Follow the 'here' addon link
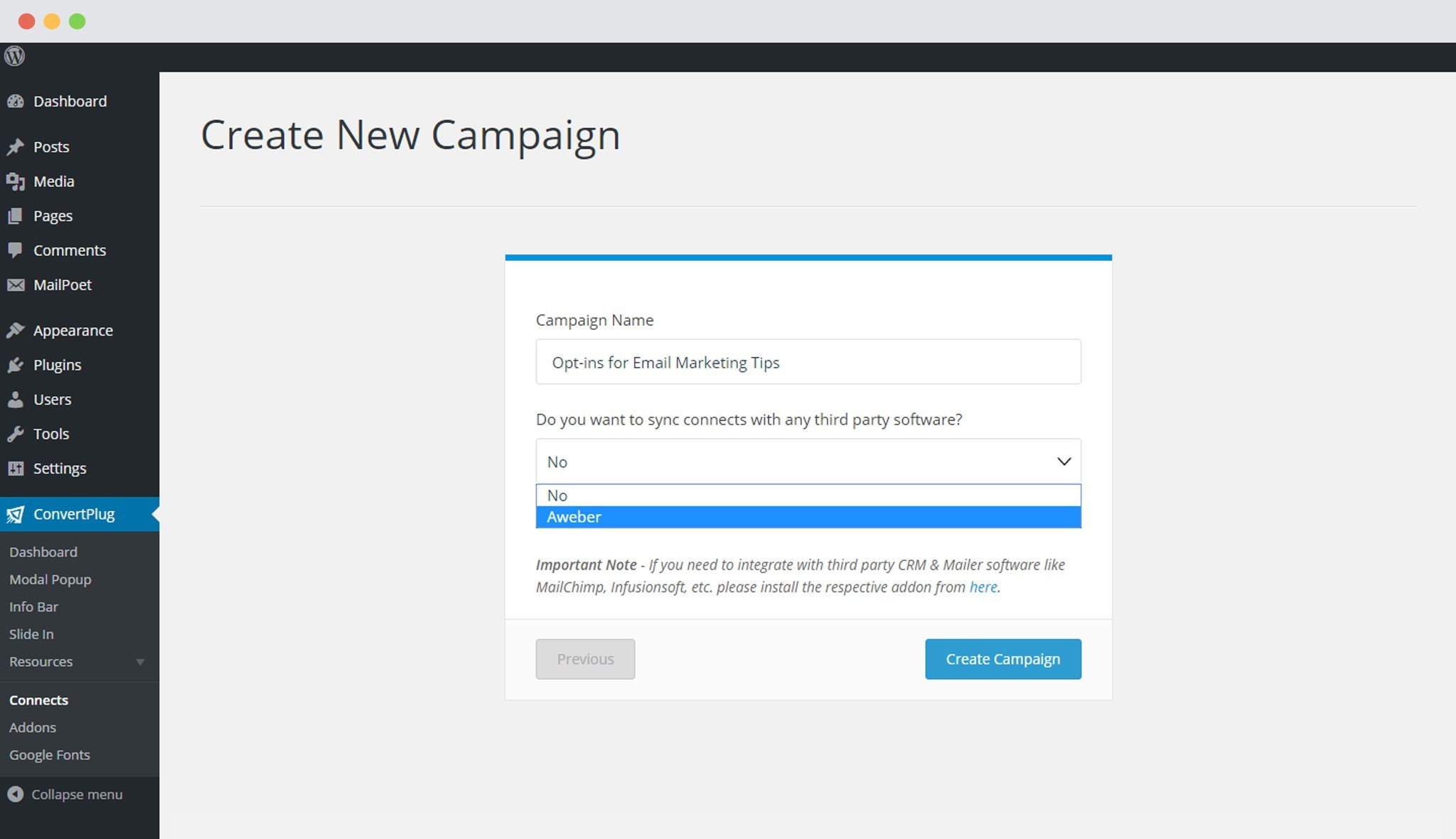The image size is (1456, 839). [983, 587]
